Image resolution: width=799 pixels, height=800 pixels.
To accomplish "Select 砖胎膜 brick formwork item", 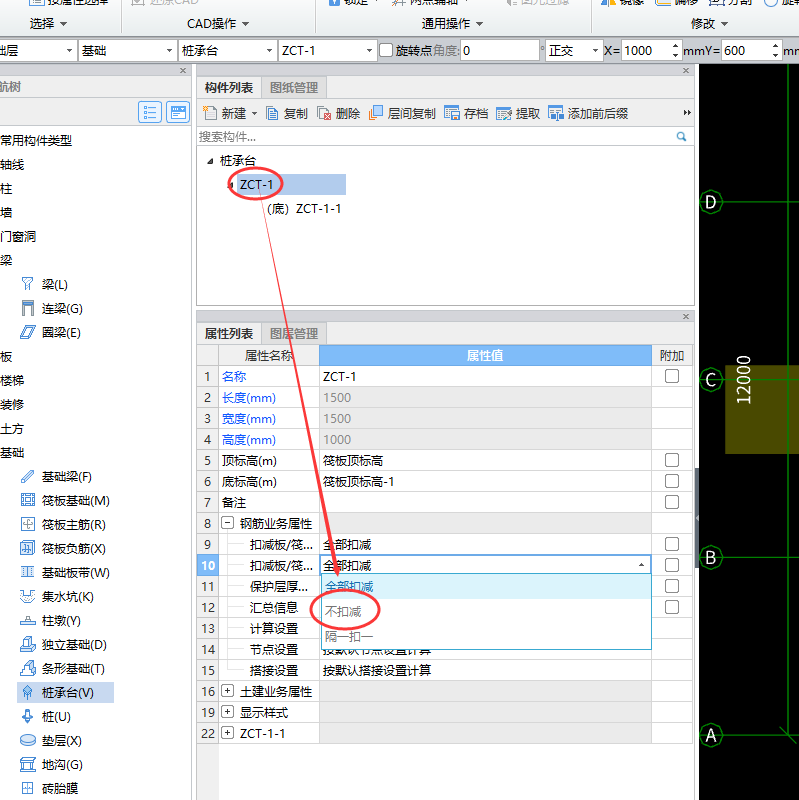I will tap(49, 788).
